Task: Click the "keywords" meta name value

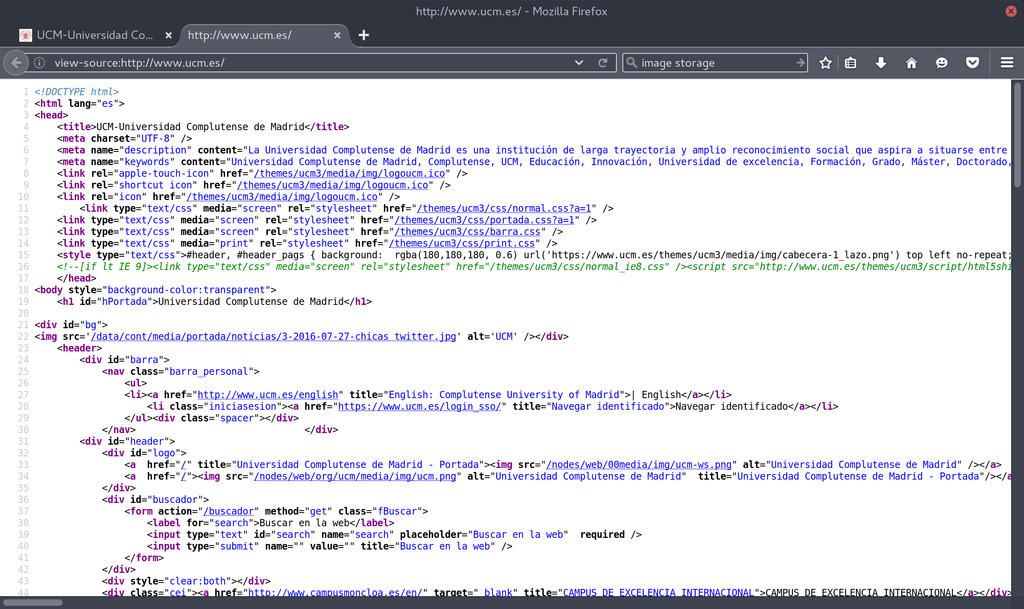Action: (147, 162)
